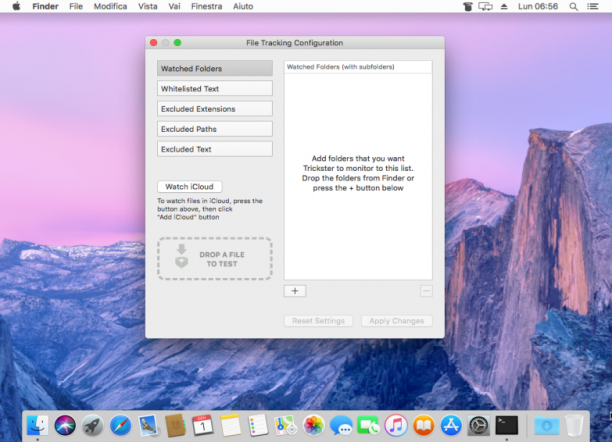The height and width of the screenshot is (442, 612).
Task: Open Spotlight search in menu bar
Action: tap(573, 6)
